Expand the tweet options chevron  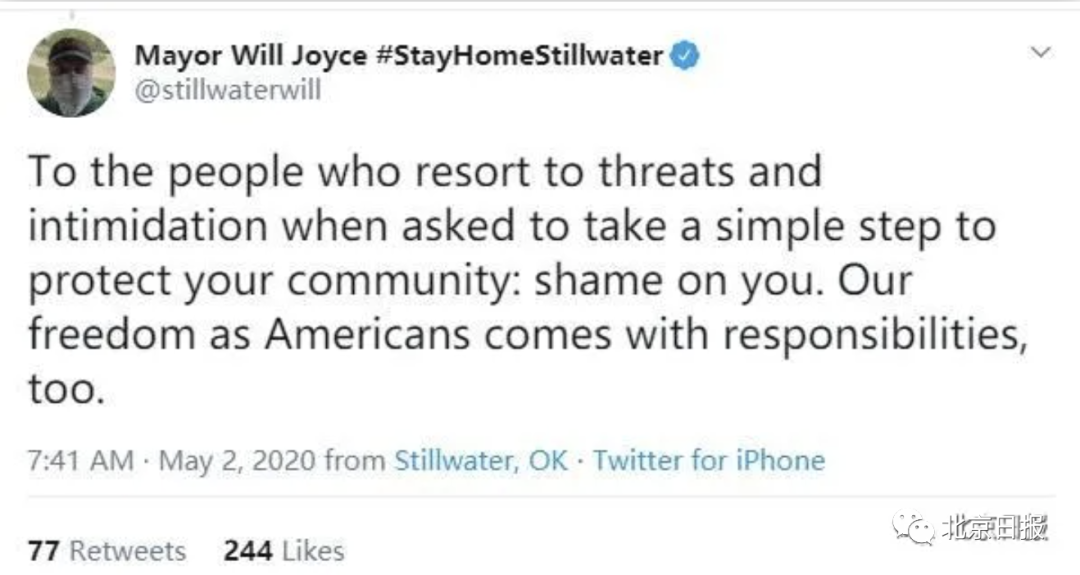click(x=1040, y=52)
